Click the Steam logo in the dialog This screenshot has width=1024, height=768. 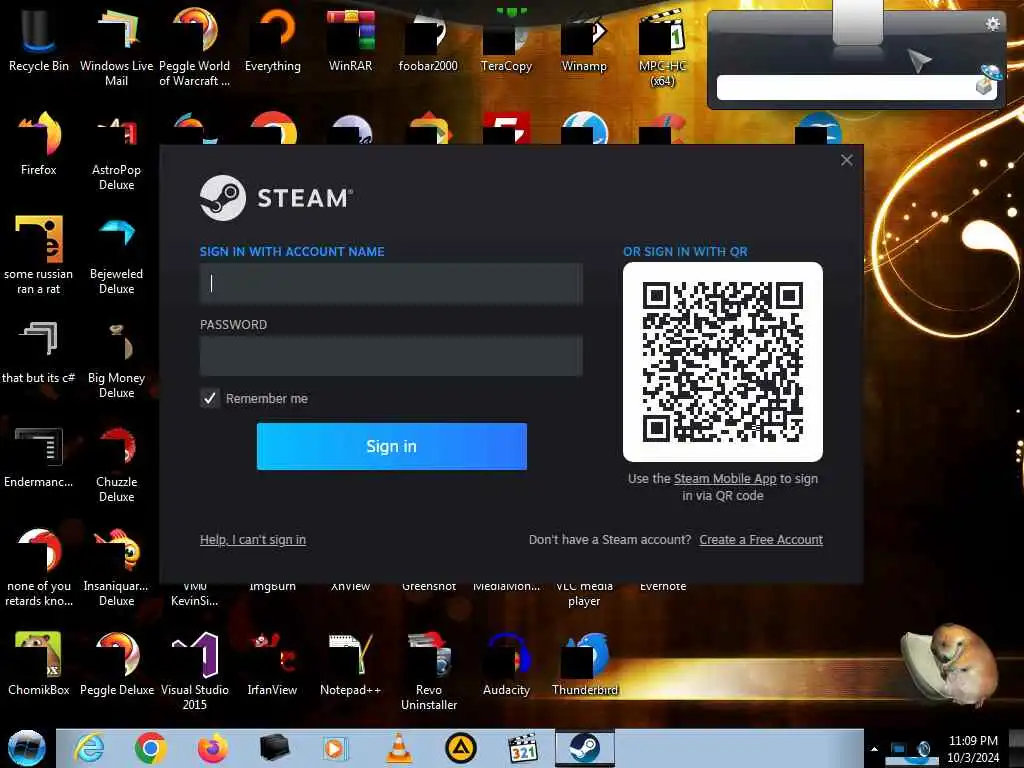(x=277, y=198)
